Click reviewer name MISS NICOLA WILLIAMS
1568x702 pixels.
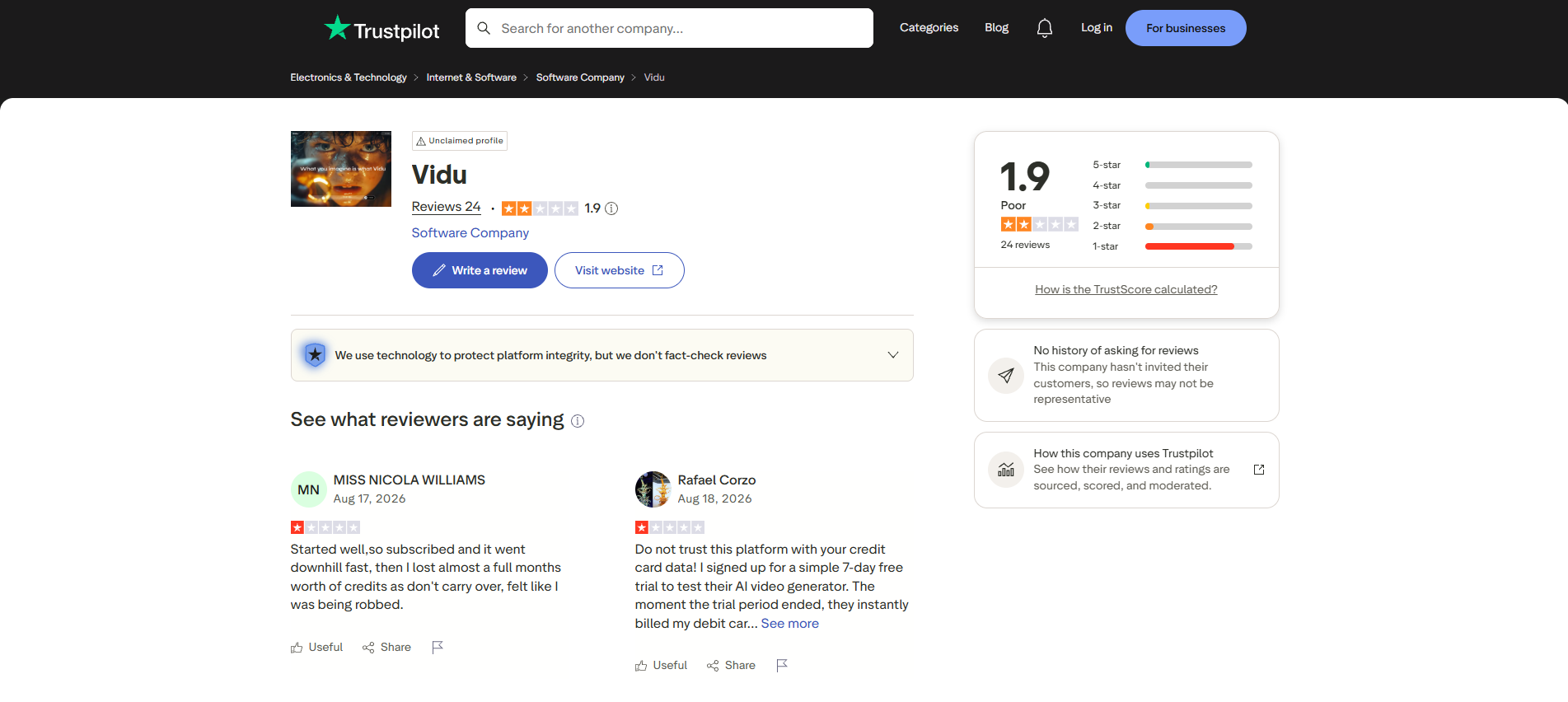coord(410,480)
